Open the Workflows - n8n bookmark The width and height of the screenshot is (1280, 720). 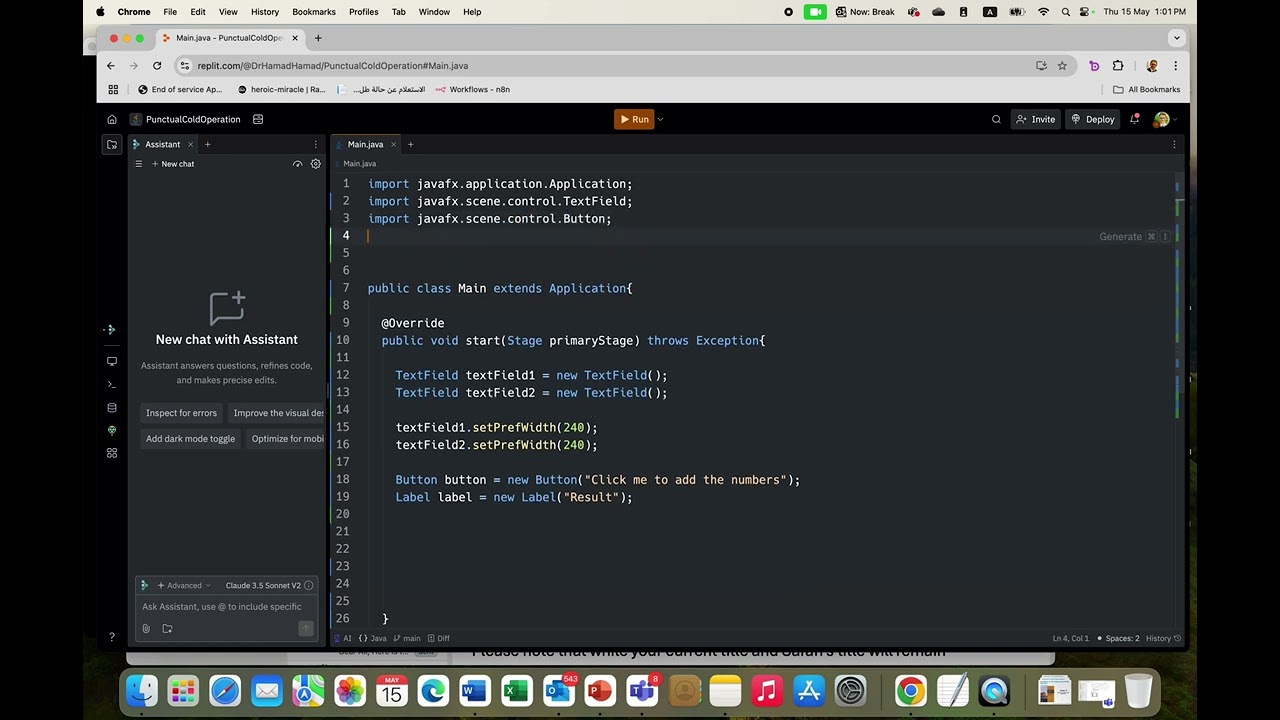pos(472,89)
